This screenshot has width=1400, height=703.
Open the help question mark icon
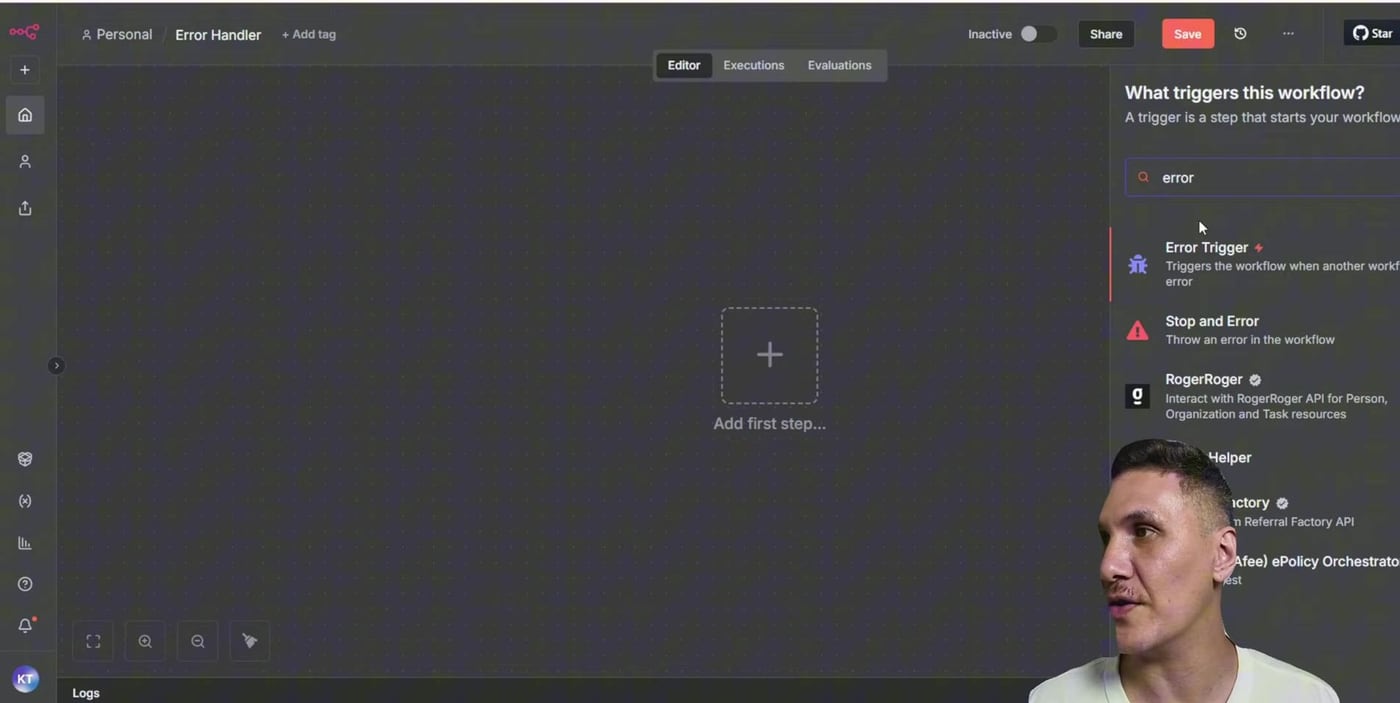25,584
